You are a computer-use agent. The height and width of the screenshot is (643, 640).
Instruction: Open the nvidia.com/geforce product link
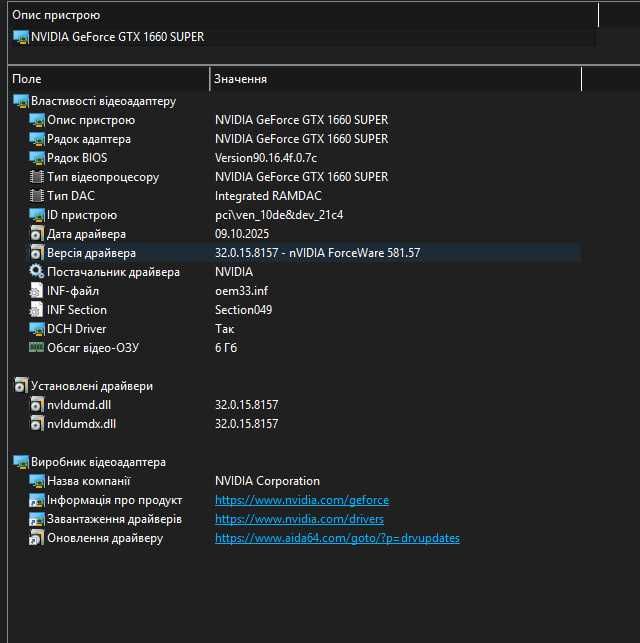pos(302,500)
